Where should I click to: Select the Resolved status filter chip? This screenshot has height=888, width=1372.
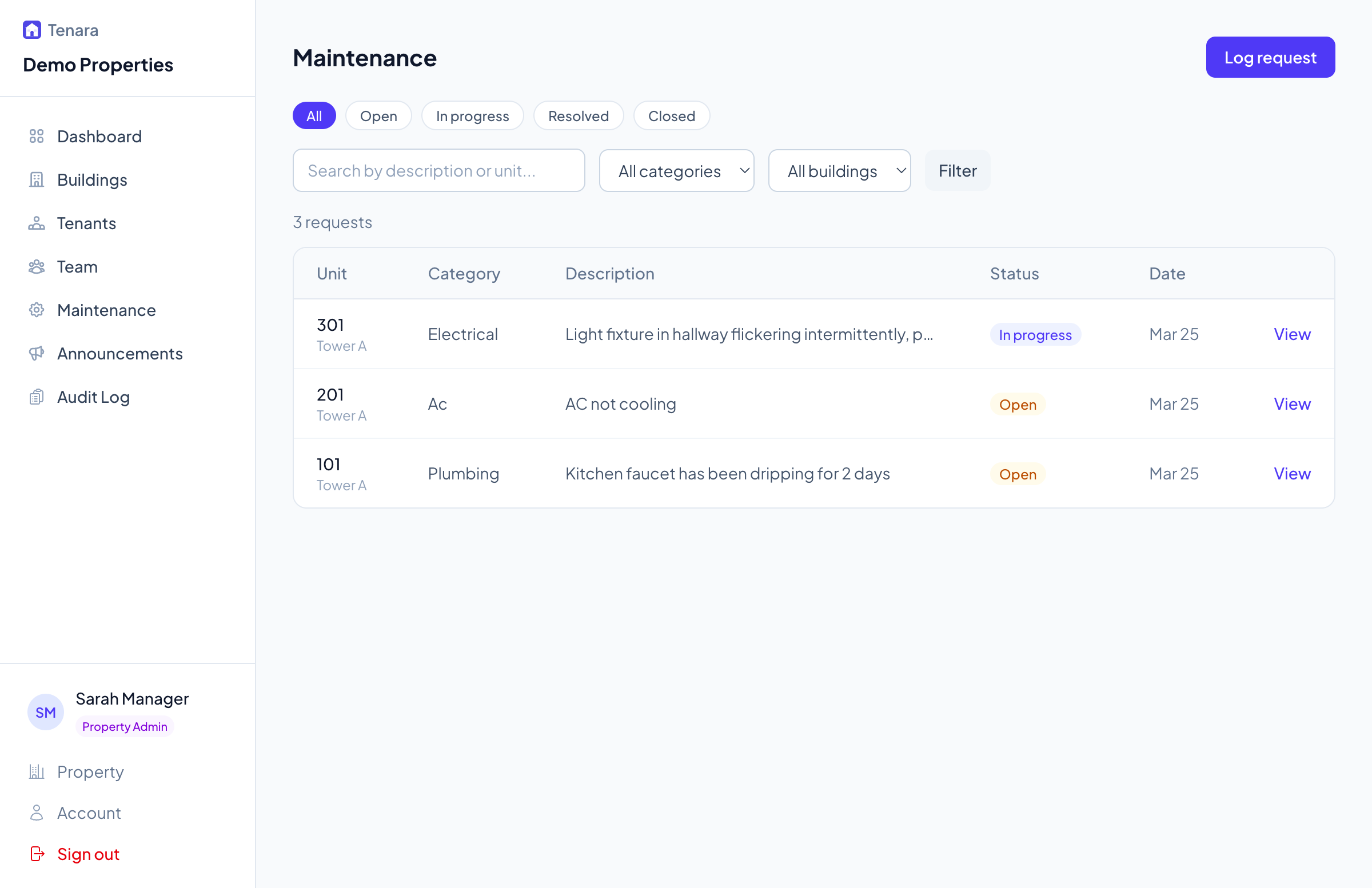coord(578,115)
